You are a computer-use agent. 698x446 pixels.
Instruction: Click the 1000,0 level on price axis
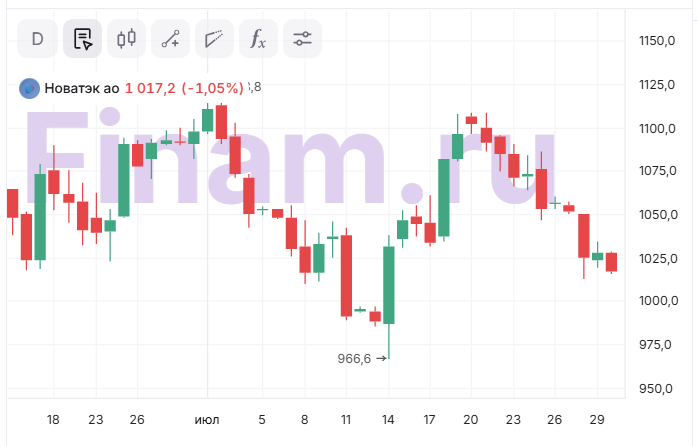[658, 301]
